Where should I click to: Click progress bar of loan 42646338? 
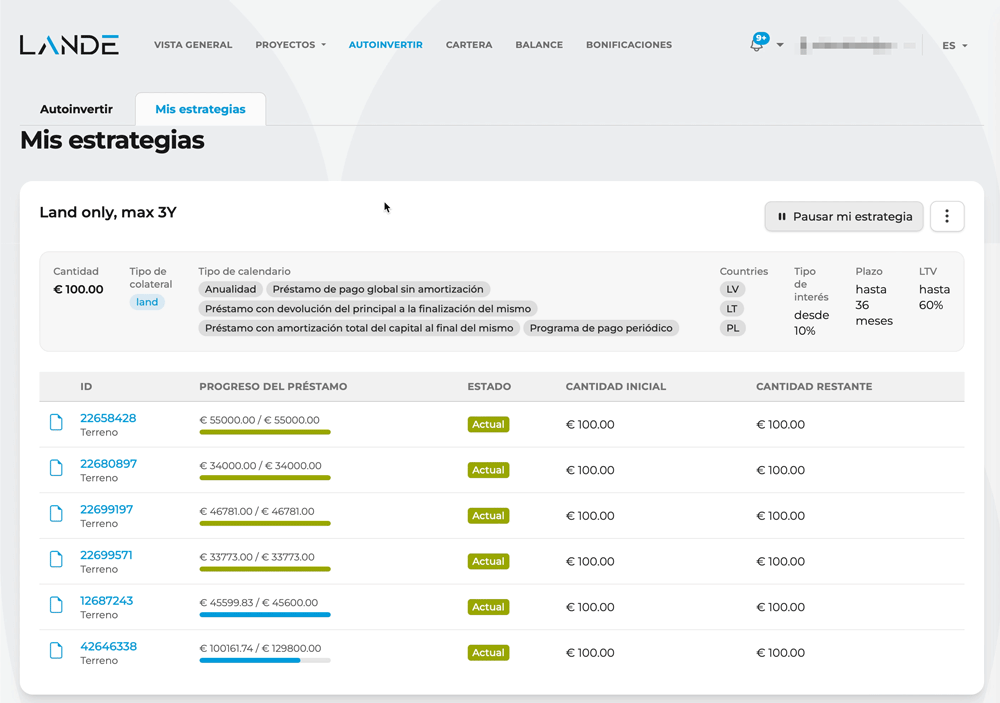coord(265,660)
